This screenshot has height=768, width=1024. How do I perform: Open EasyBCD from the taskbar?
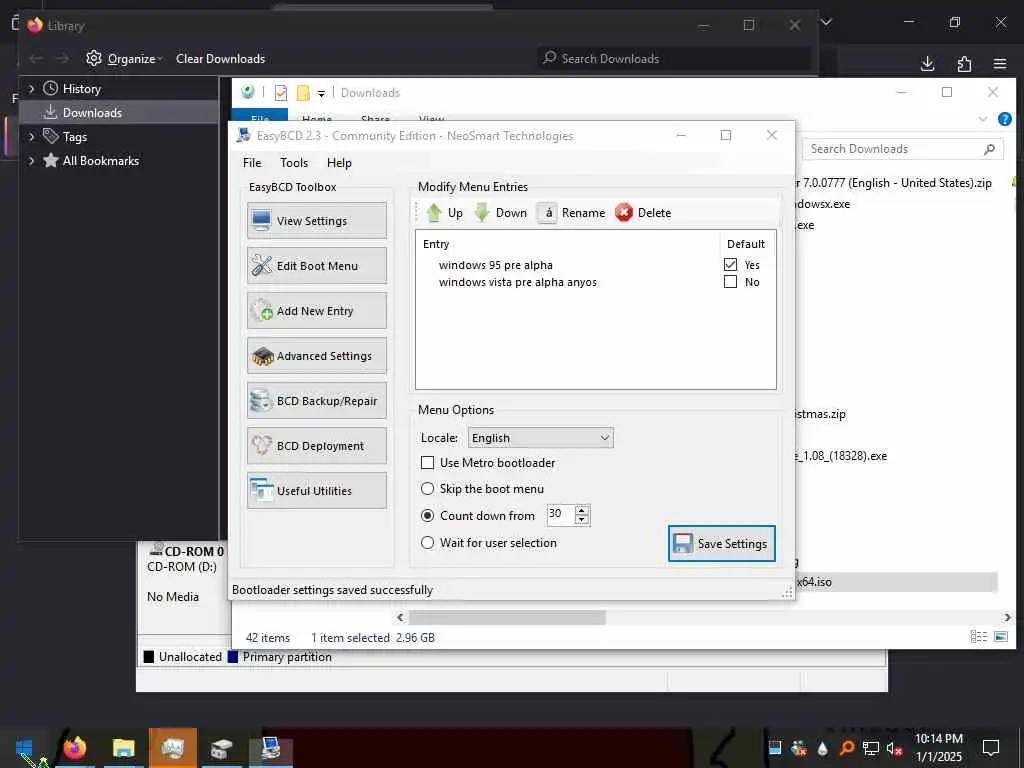[x=270, y=748]
